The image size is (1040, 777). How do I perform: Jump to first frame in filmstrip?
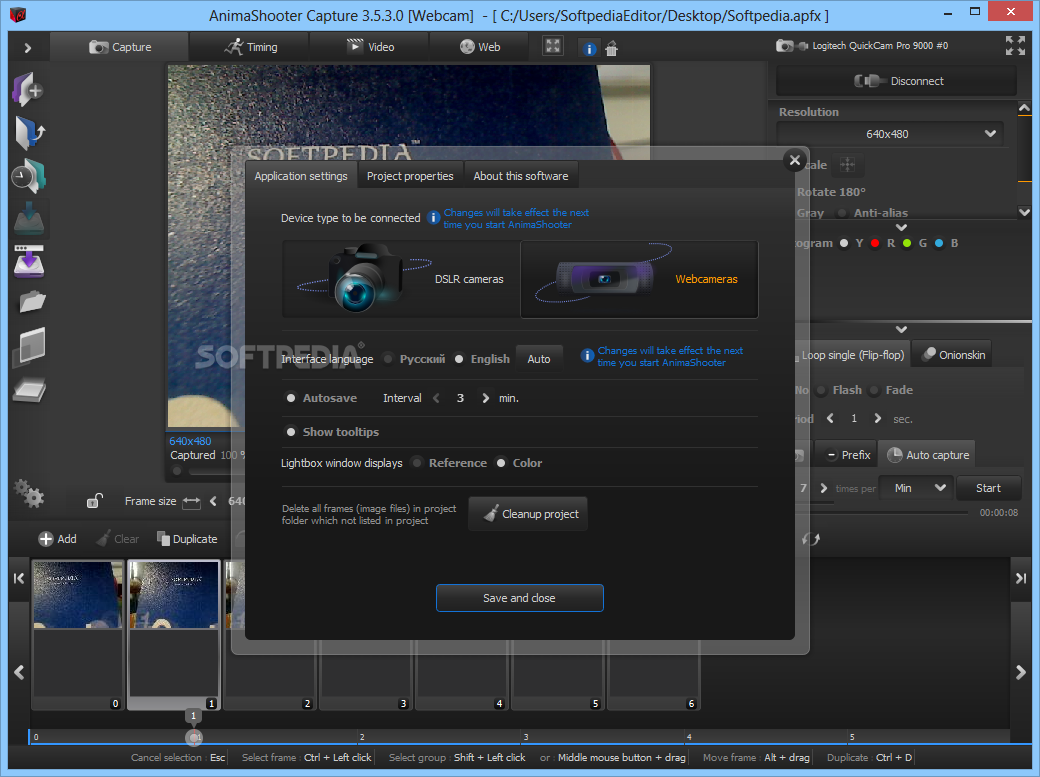(19, 579)
